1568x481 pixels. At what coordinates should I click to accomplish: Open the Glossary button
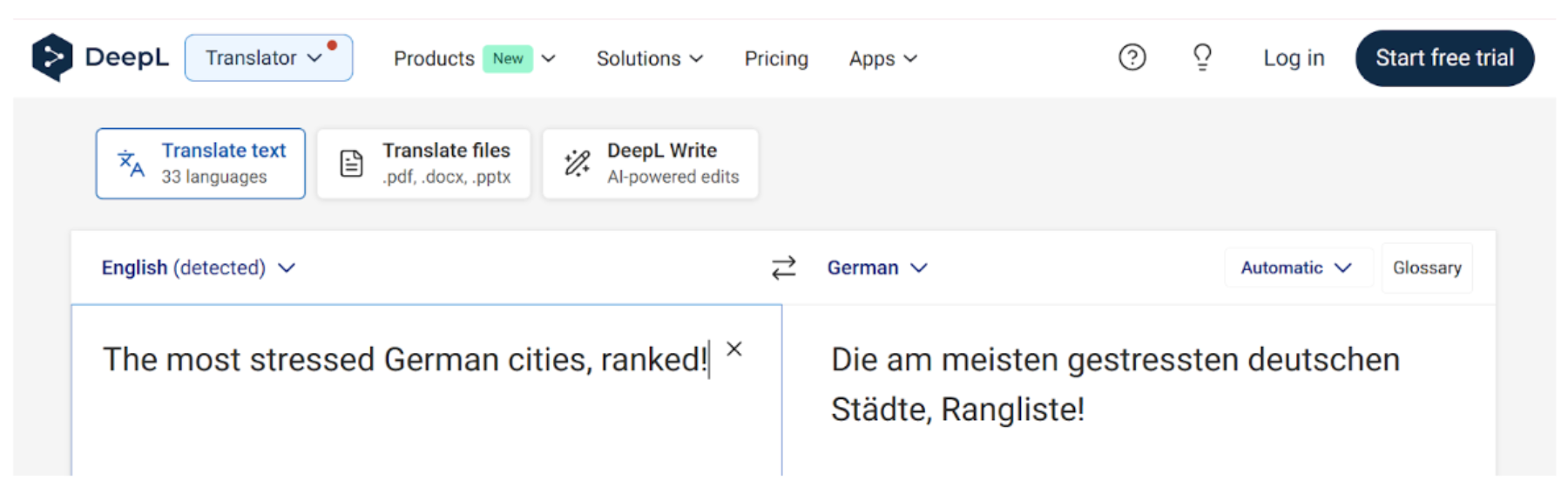pyautogui.click(x=1426, y=268)
